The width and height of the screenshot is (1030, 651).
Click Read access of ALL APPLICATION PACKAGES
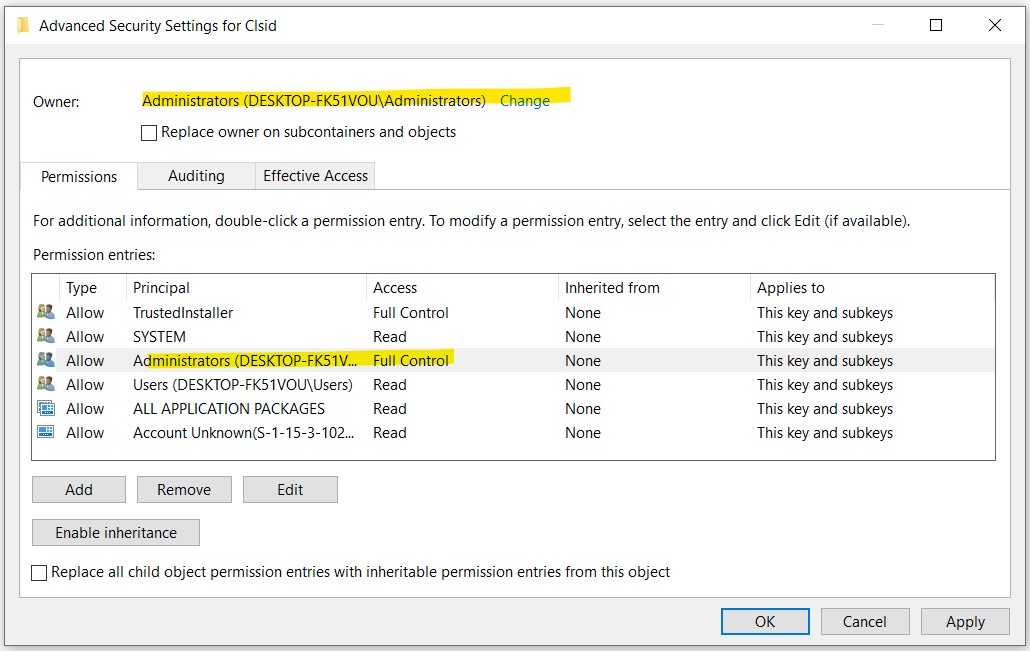pos(390,409)
